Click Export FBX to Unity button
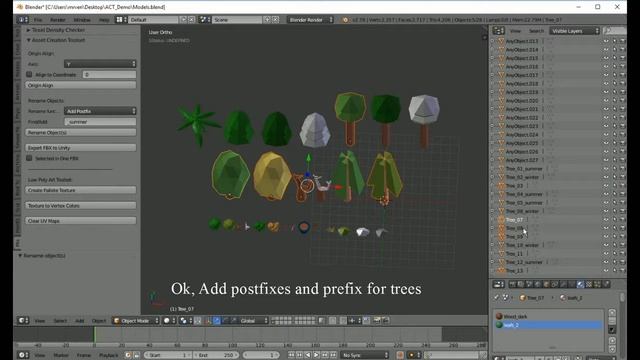 coord(80,148)
